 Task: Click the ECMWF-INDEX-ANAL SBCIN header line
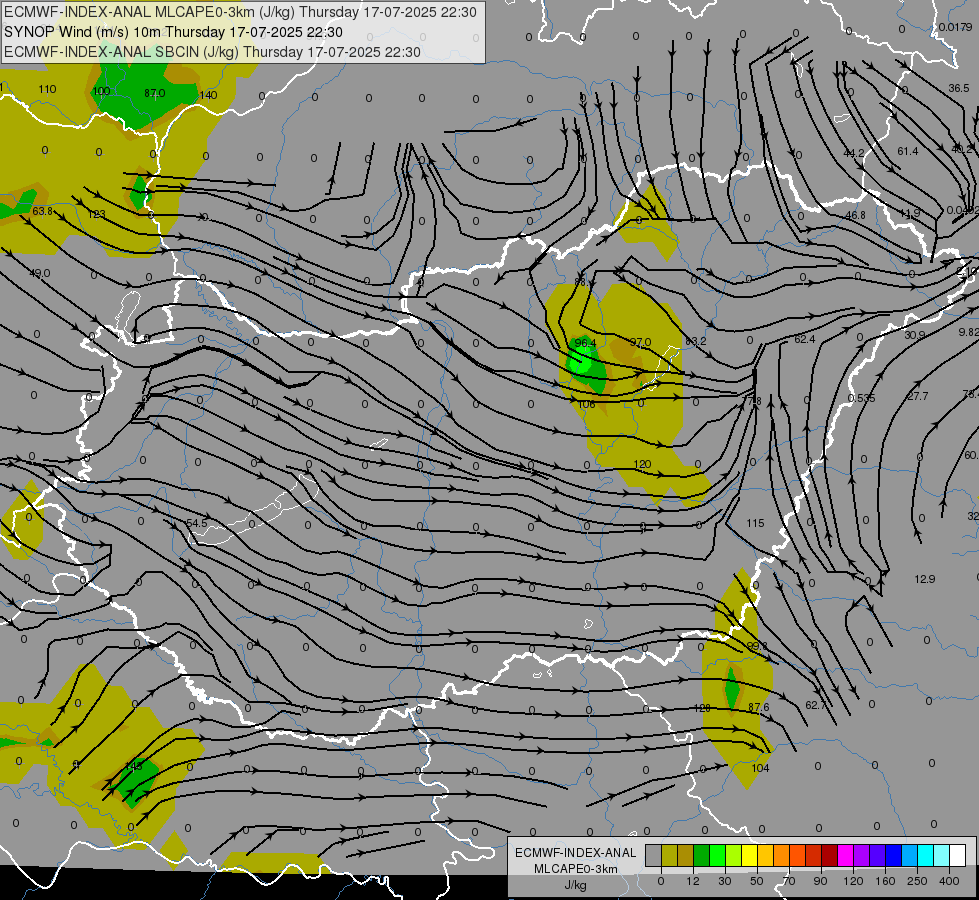(212, 52)
